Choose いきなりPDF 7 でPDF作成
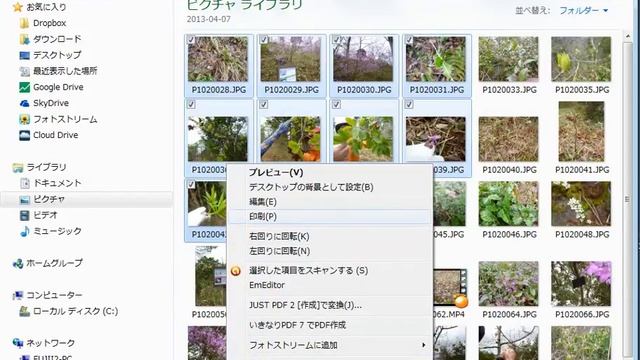Image resolution: width=640 pixels, height=360 pixels. (298, 325)
